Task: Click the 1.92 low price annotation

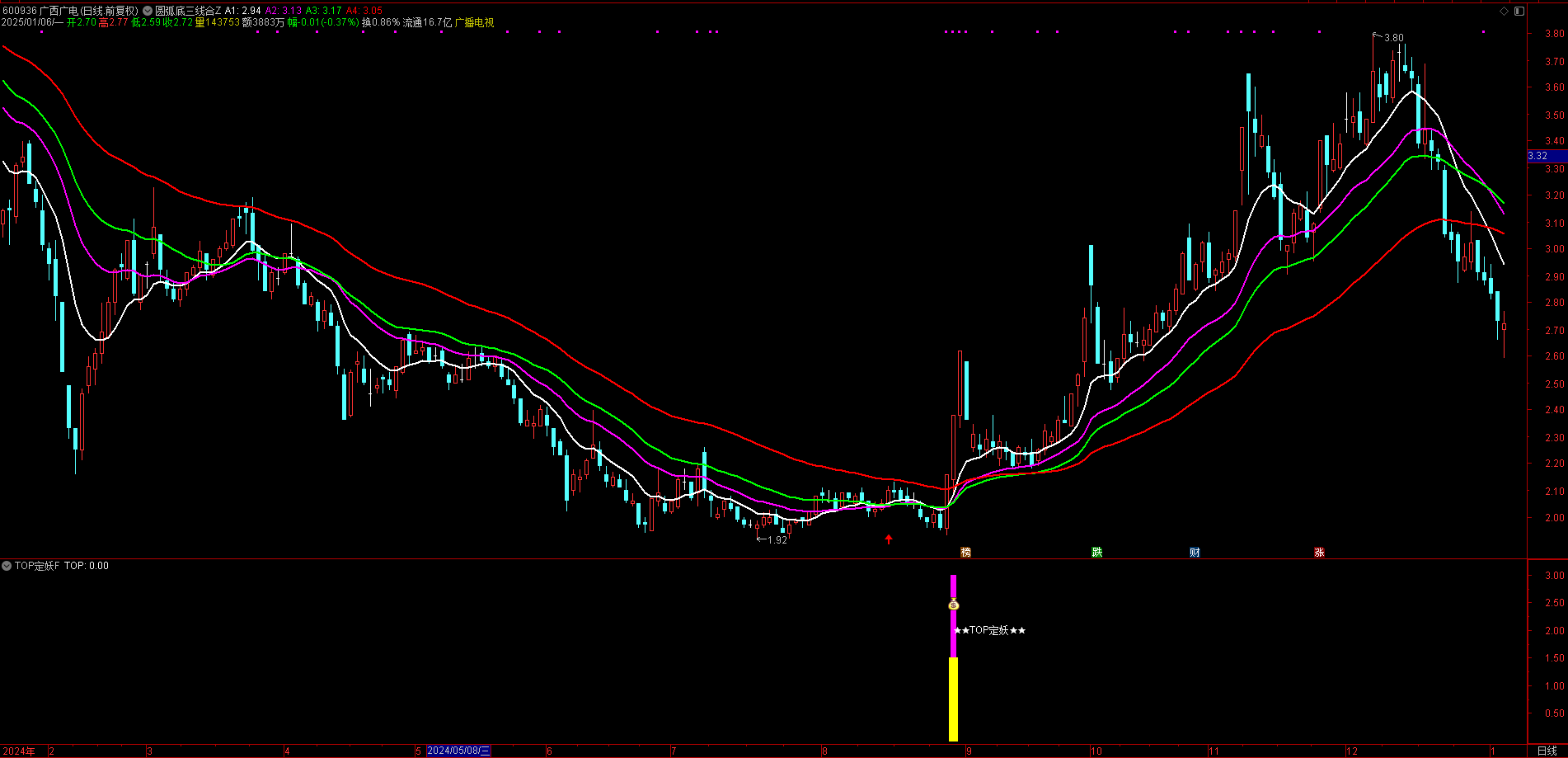Action: click(x=777, y=540)
